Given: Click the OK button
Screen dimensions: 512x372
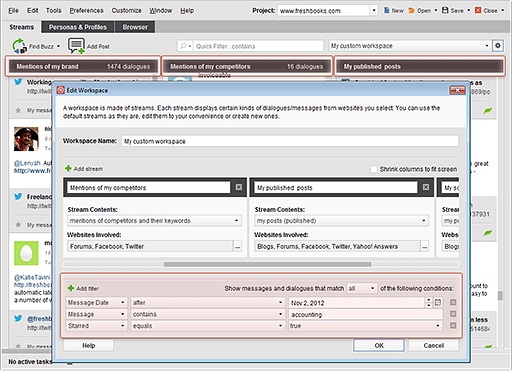Looking at the screenshot, I should click(x=379, y=345).
